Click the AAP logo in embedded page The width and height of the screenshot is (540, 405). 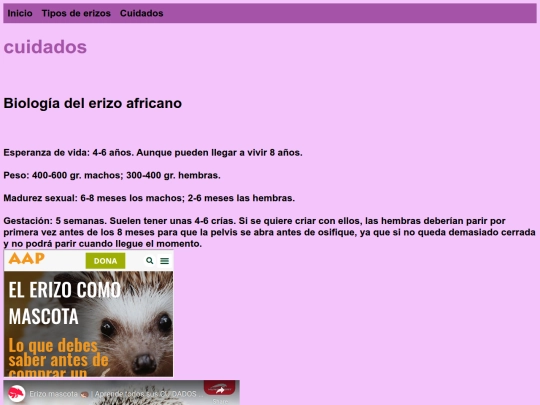pos(27,258)
